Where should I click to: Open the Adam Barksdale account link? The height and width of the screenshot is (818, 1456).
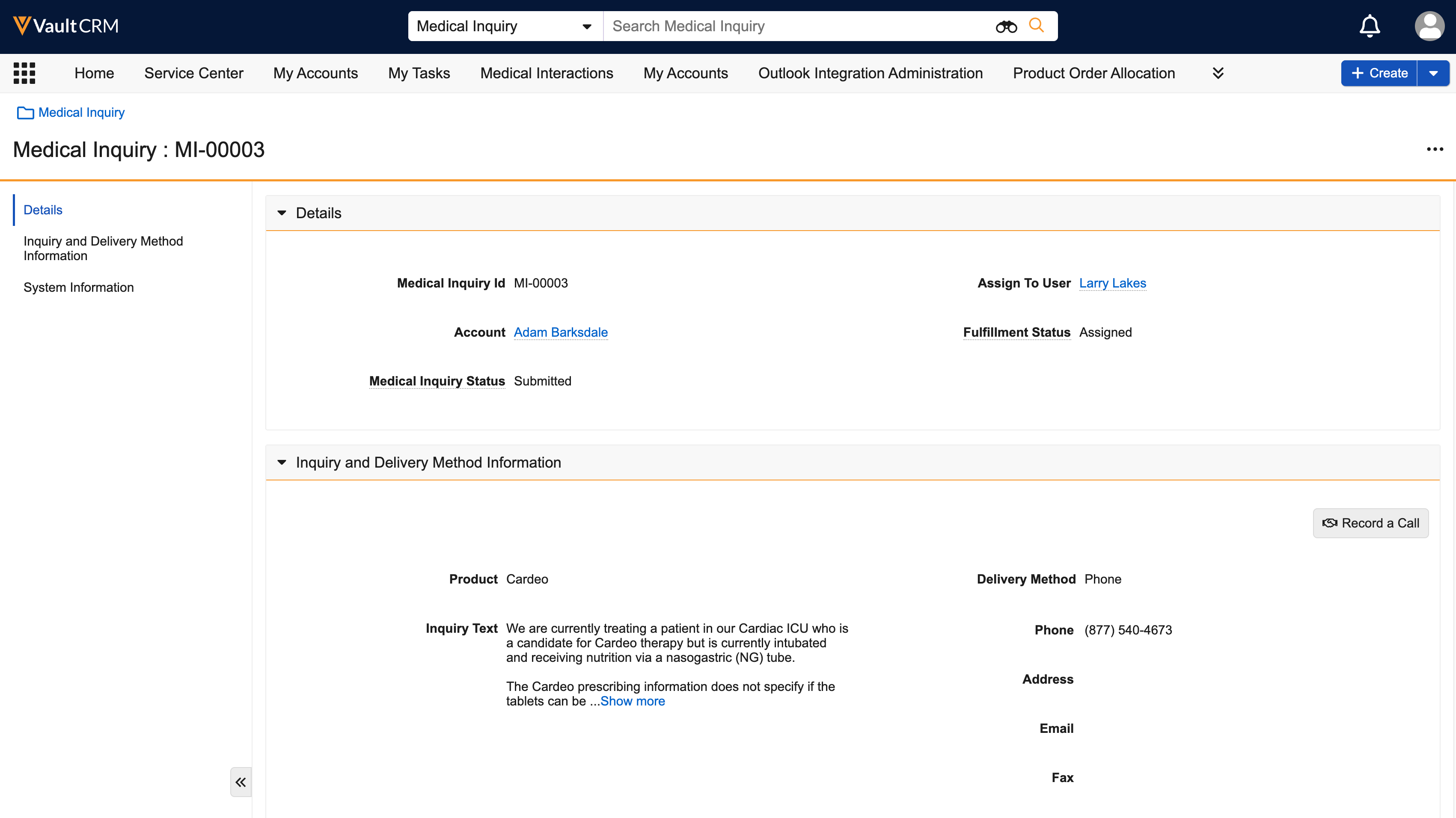[560, 332]
